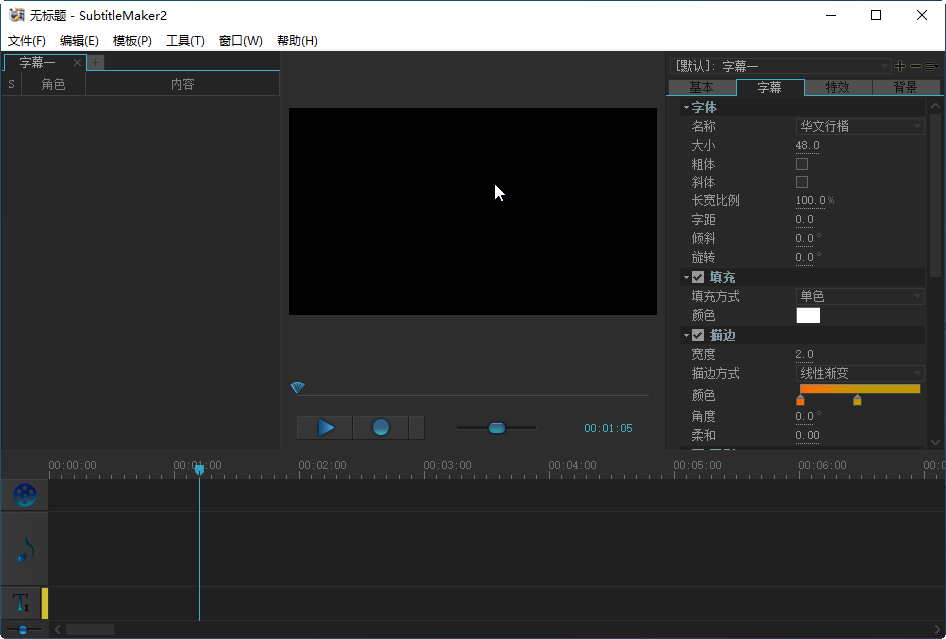
Task: Open the 描边方式 线性渐变 dropdown
Action: [x=860, y=374]
